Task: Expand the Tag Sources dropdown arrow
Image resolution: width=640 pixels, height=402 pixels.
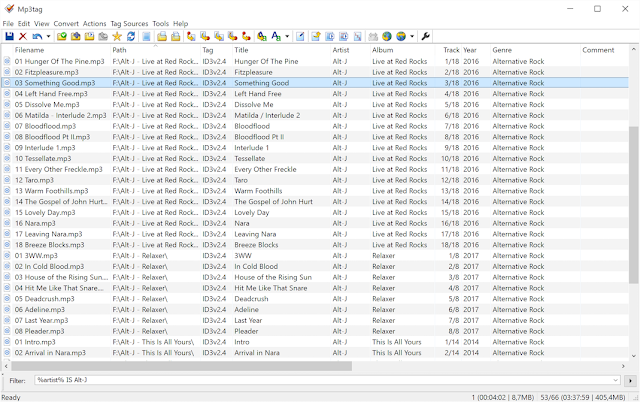Action: 412,36
